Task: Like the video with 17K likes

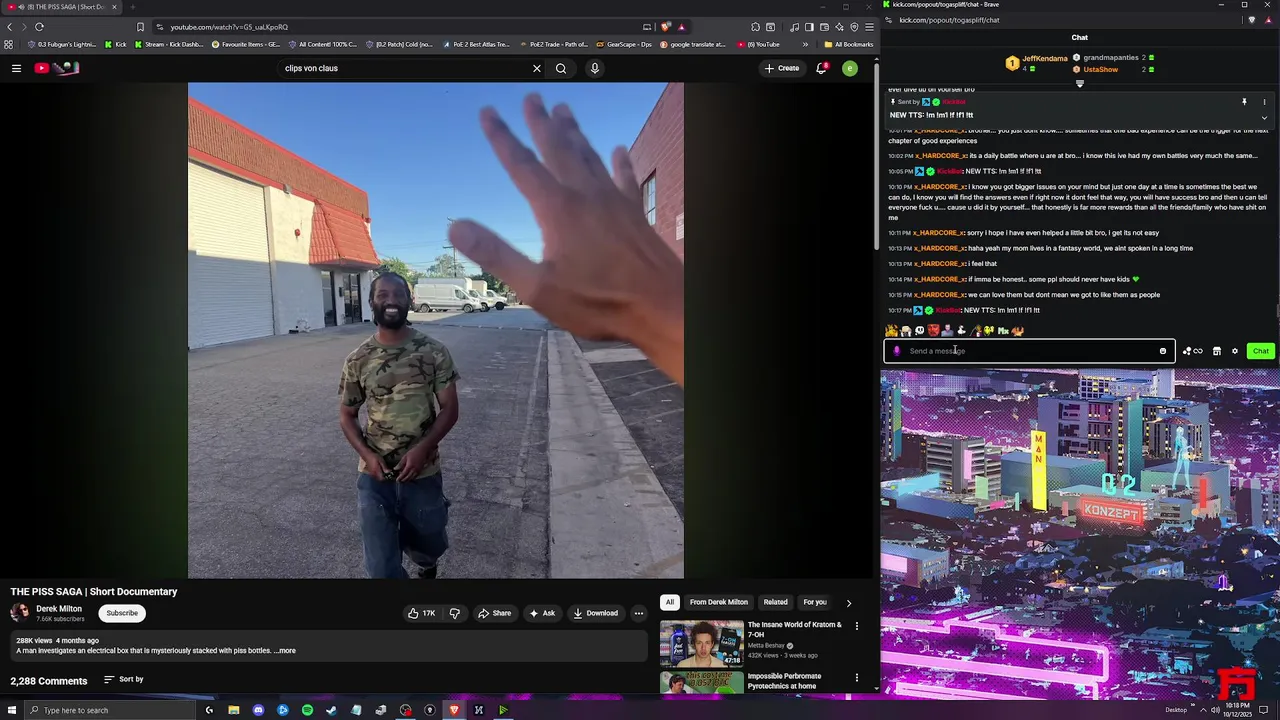Action: [x=421, y=613]
